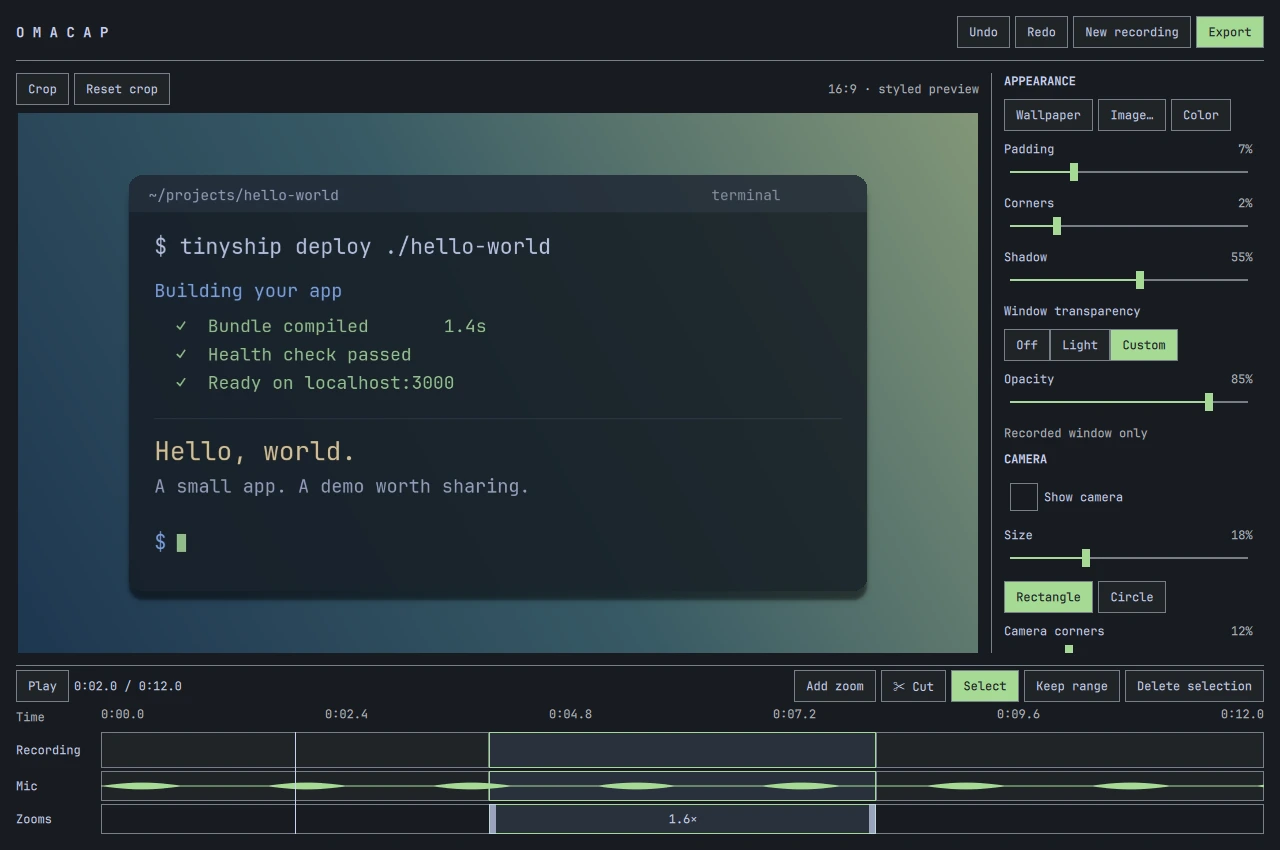The width and height of the screenshot is (1280, 850).
Task: Choose Color background option
Action: click(1201, 115)
